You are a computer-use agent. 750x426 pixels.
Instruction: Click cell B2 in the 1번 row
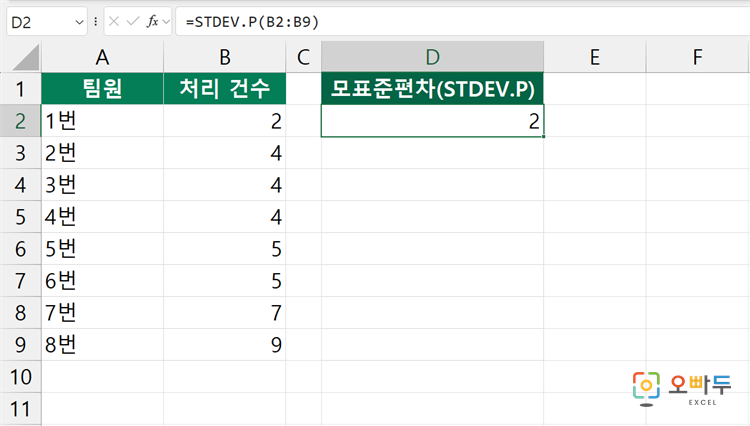point(225,121)
